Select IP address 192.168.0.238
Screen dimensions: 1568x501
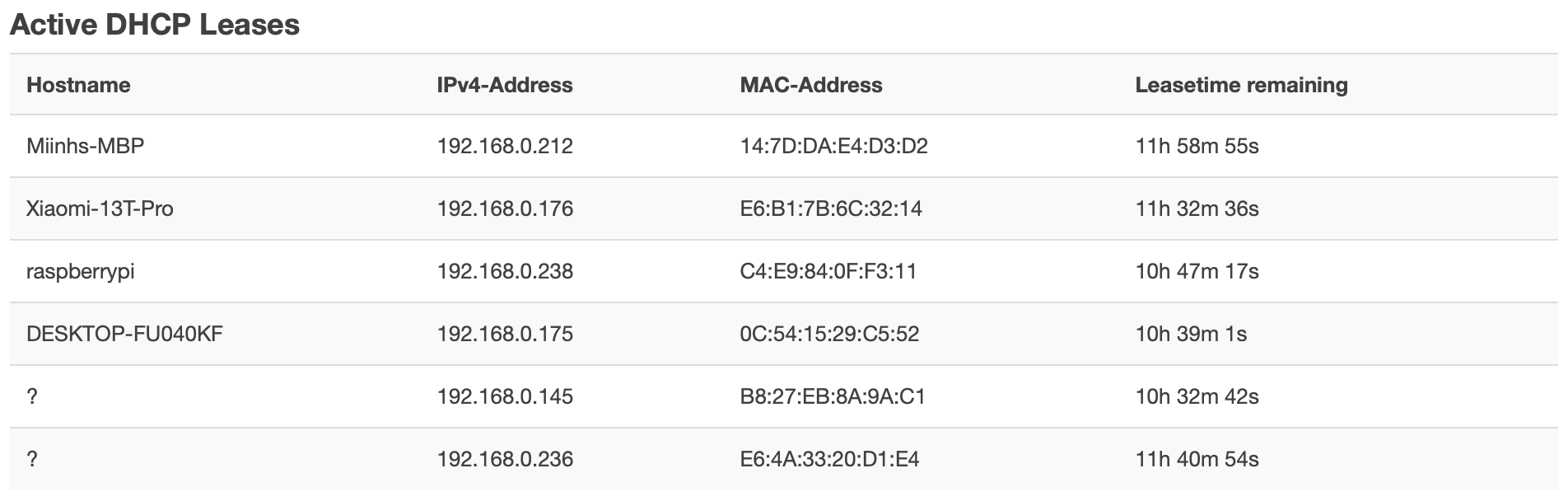504,271
